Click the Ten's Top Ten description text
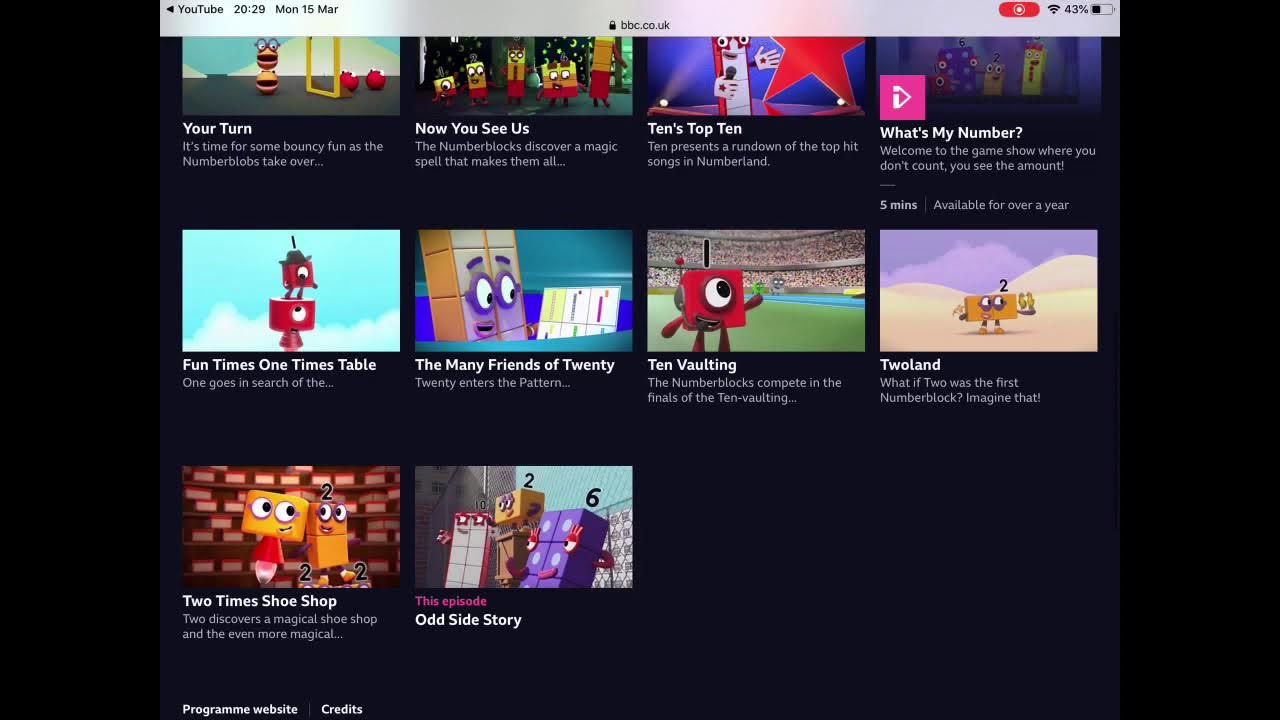The width and height of the screenshot is (1280, 720). tap(753, 154)
